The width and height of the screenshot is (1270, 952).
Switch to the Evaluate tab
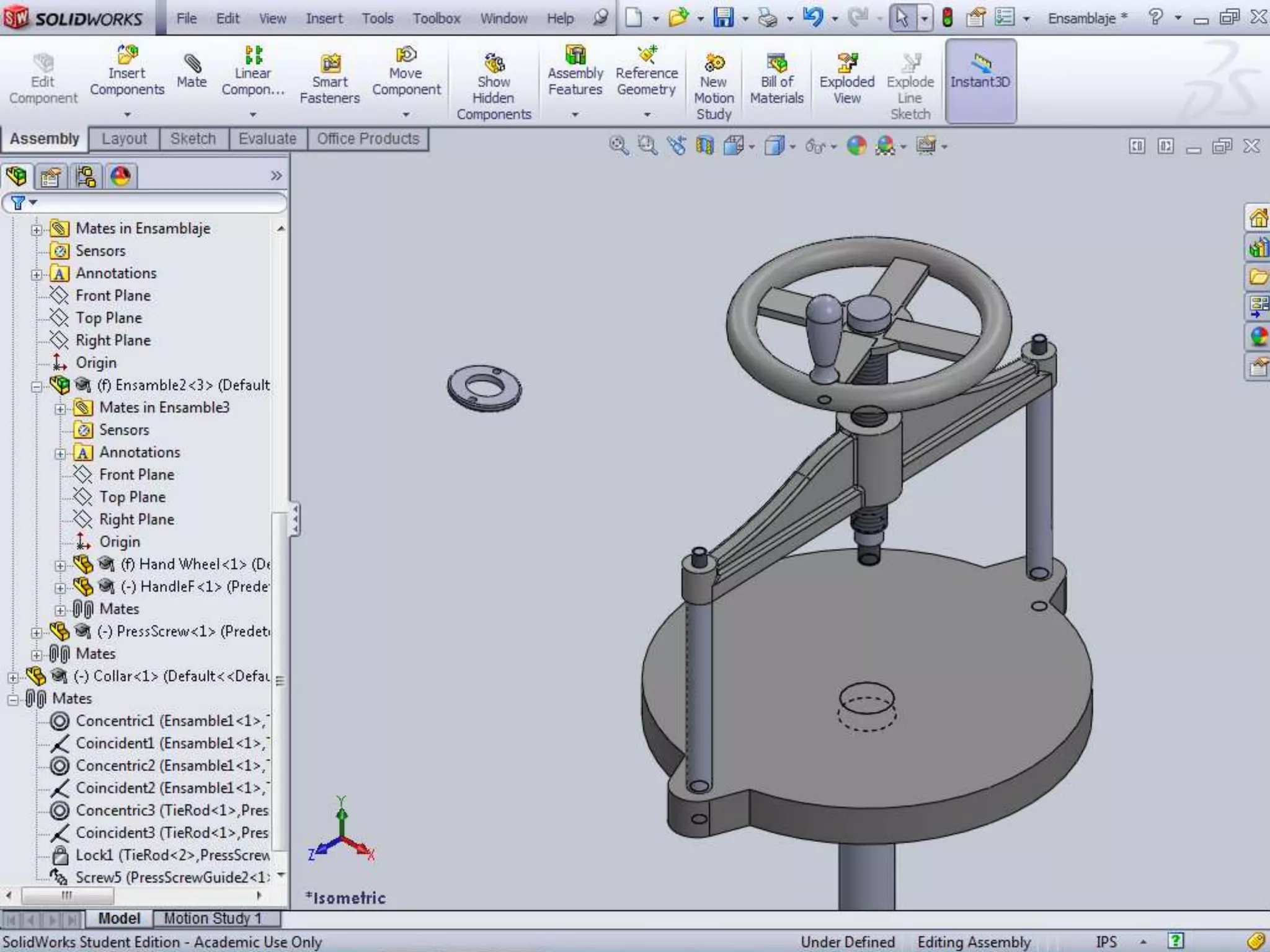267,139
